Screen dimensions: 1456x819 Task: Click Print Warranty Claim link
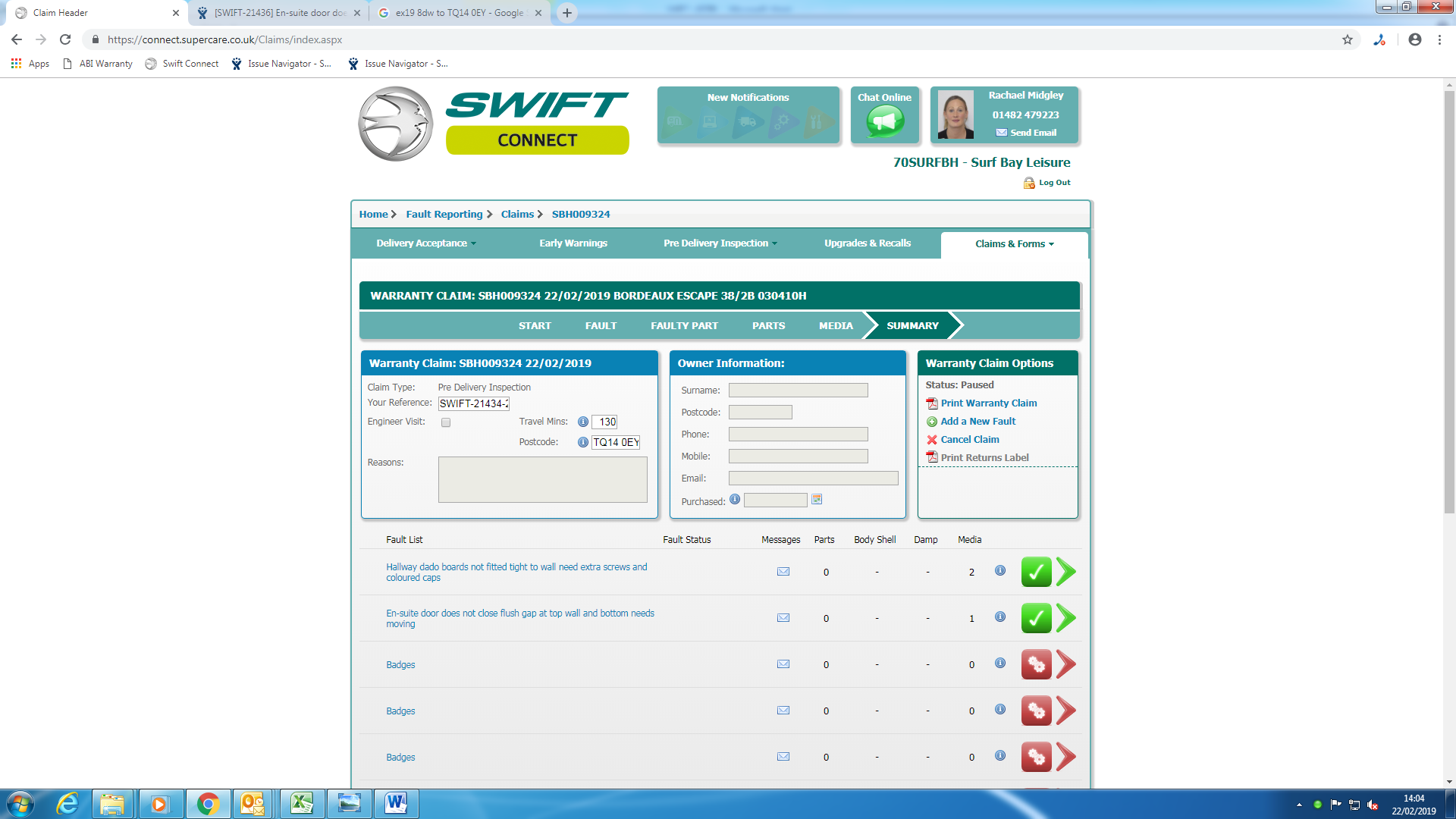[988, 403]
